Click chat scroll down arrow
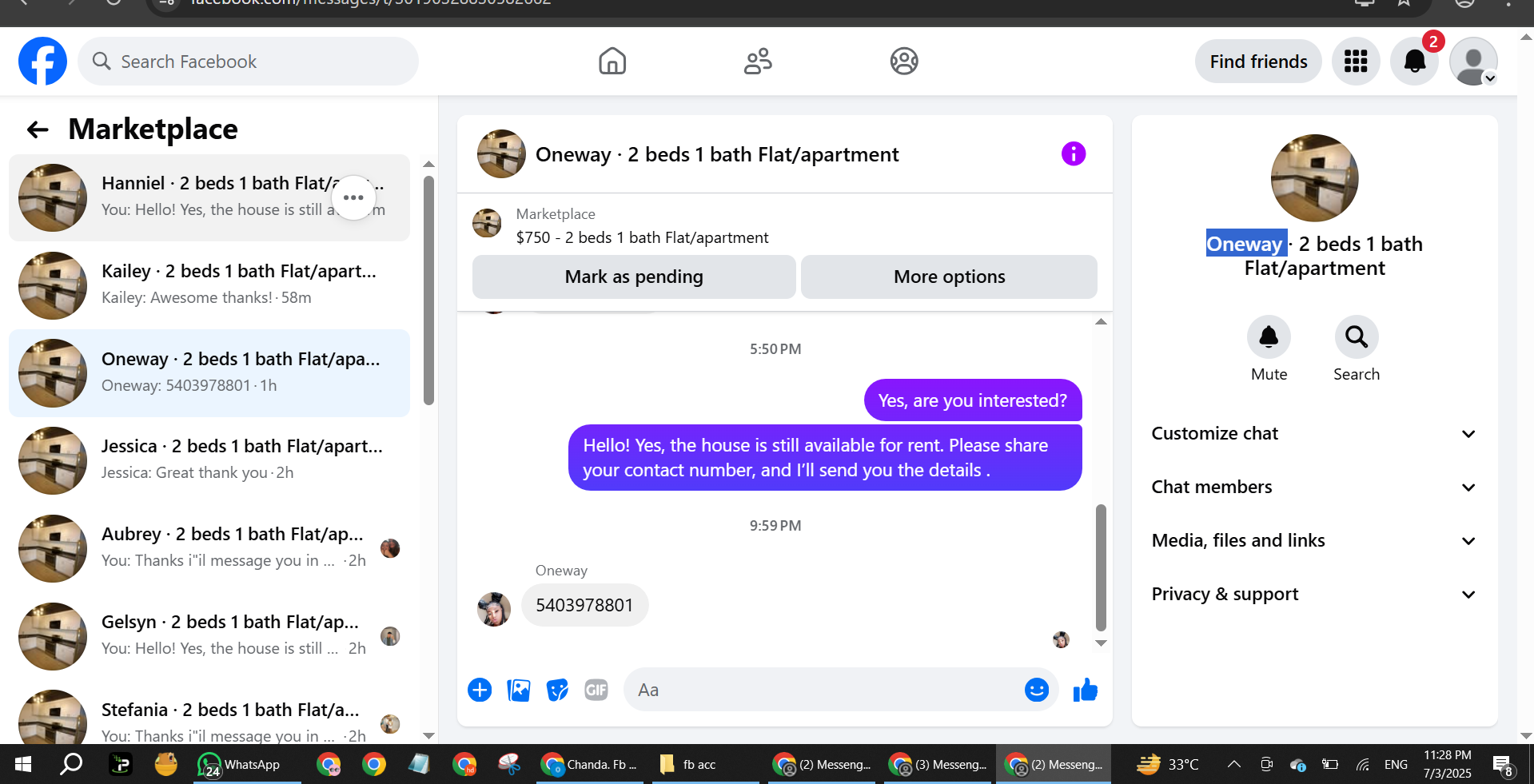The width and height of the screenshot is (1534, 784). (x=1101, y=643)
